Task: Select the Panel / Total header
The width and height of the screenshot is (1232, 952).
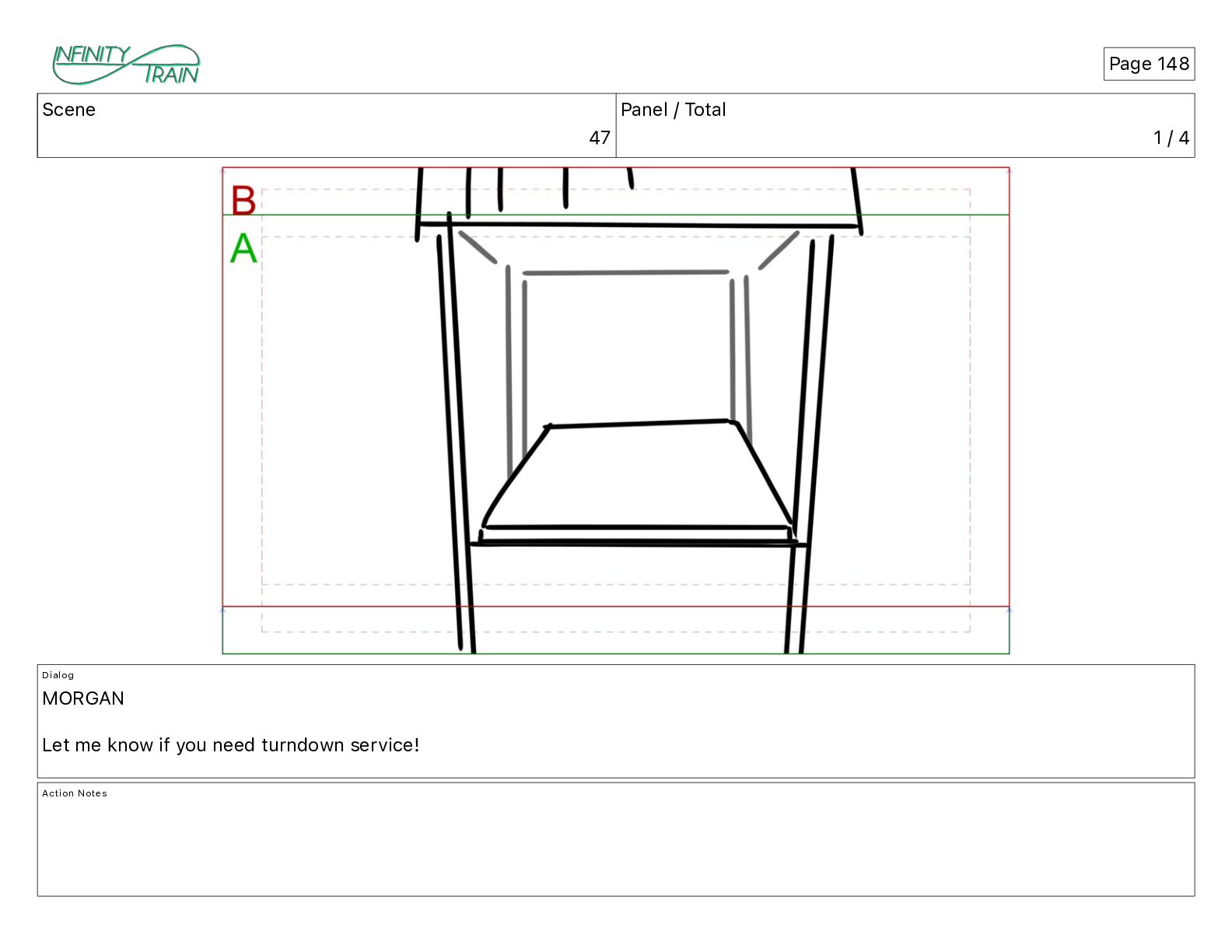Action: (674, 110)
